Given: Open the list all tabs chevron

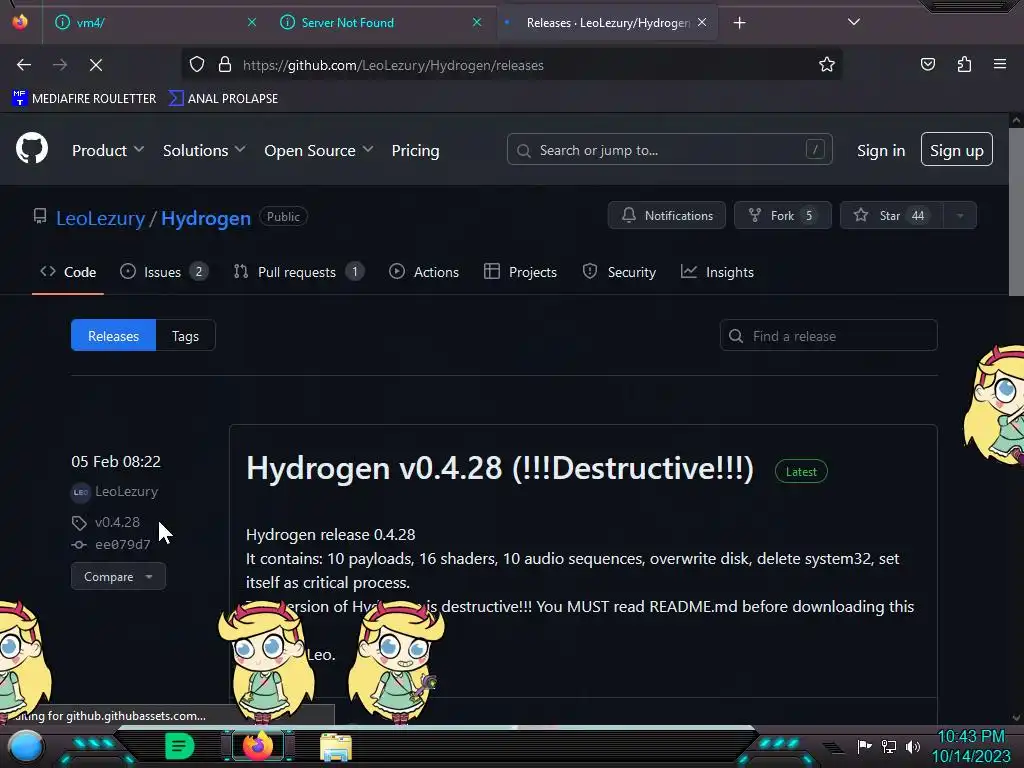Looking at the screenshot, I should 854,22.
